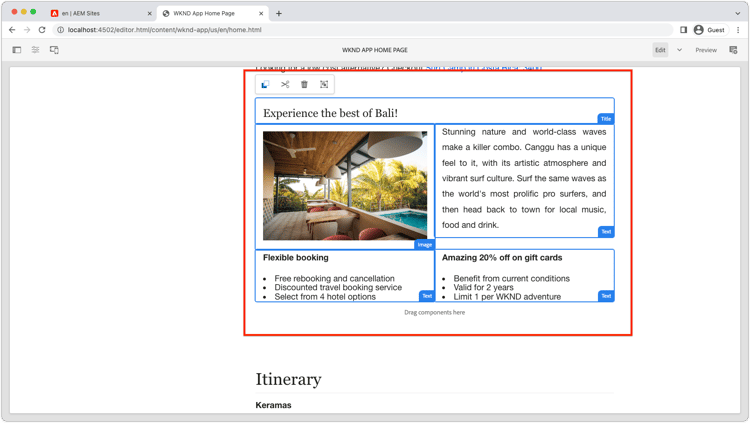Click the cut component scissors icon

(x=285, y=85)
